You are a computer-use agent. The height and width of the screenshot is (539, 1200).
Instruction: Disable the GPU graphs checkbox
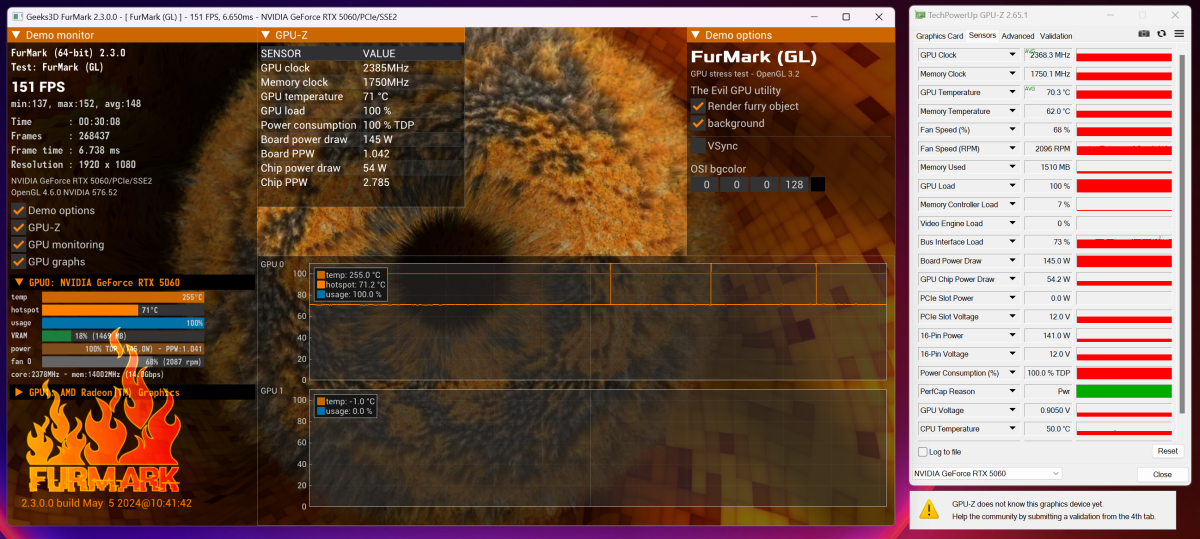click(x=19, y=262)
